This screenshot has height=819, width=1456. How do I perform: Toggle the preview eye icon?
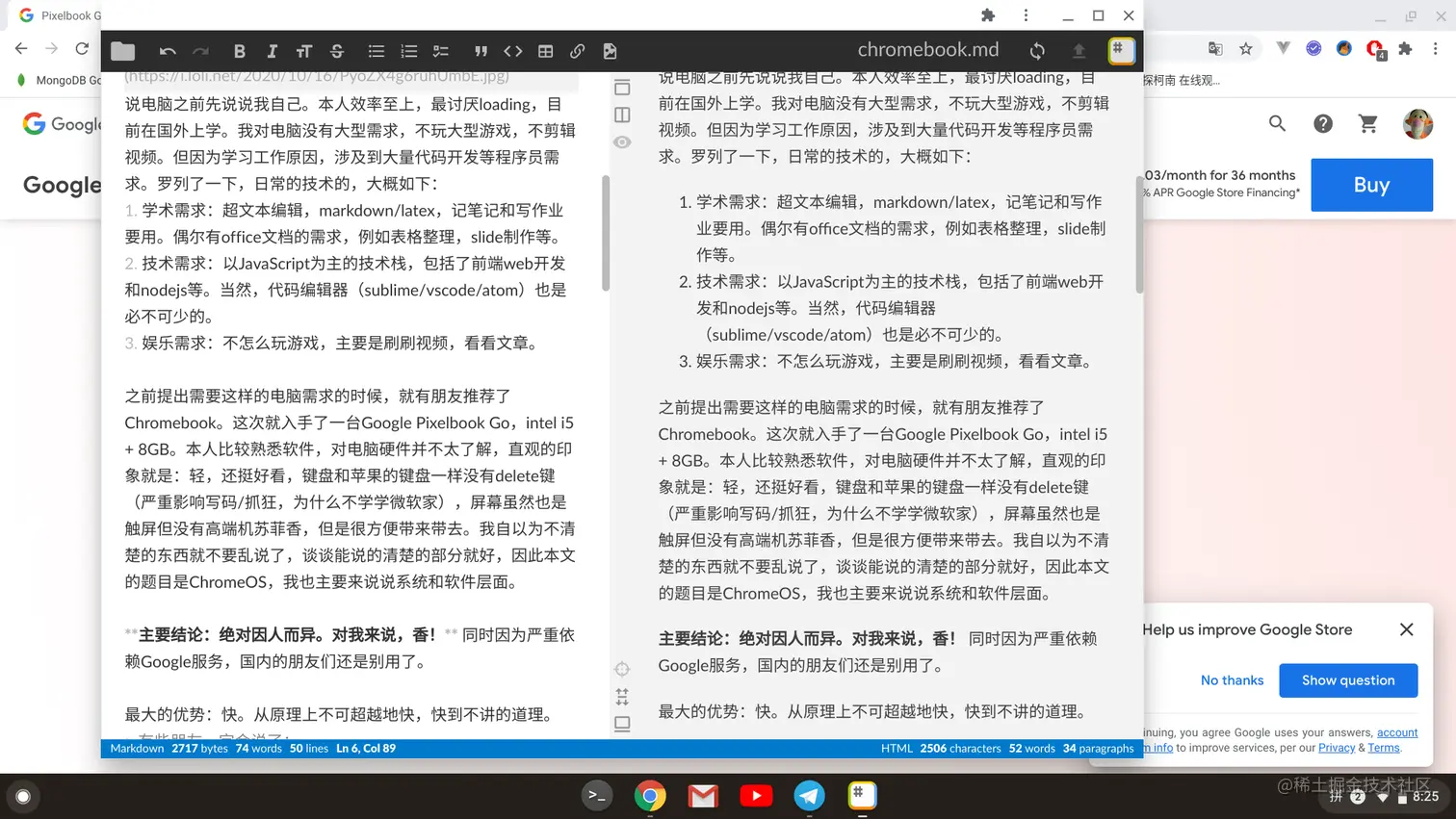click(621, 141)
